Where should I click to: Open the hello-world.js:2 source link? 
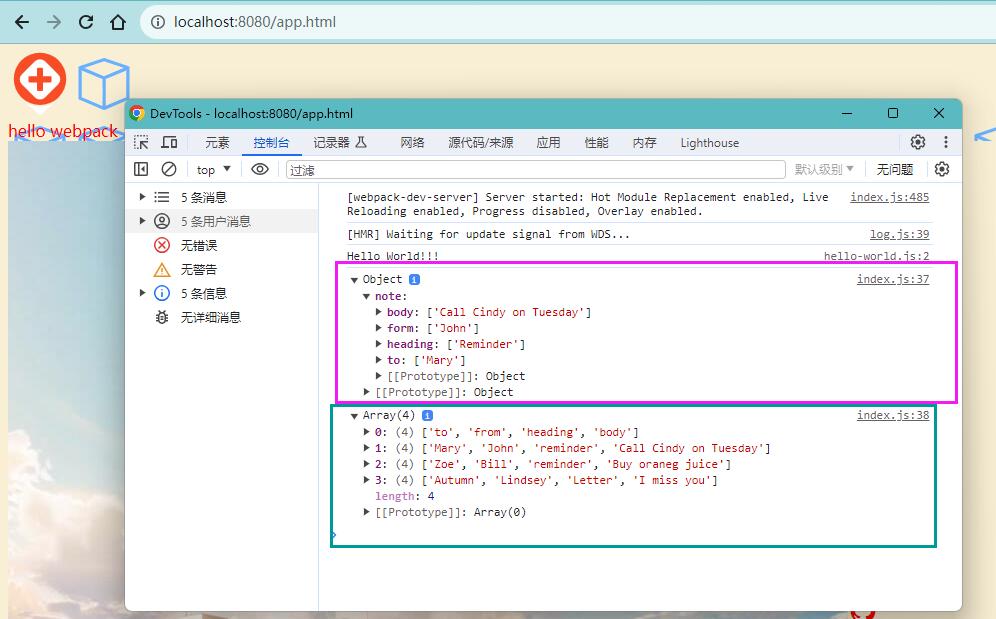click(x=877, y=256)
